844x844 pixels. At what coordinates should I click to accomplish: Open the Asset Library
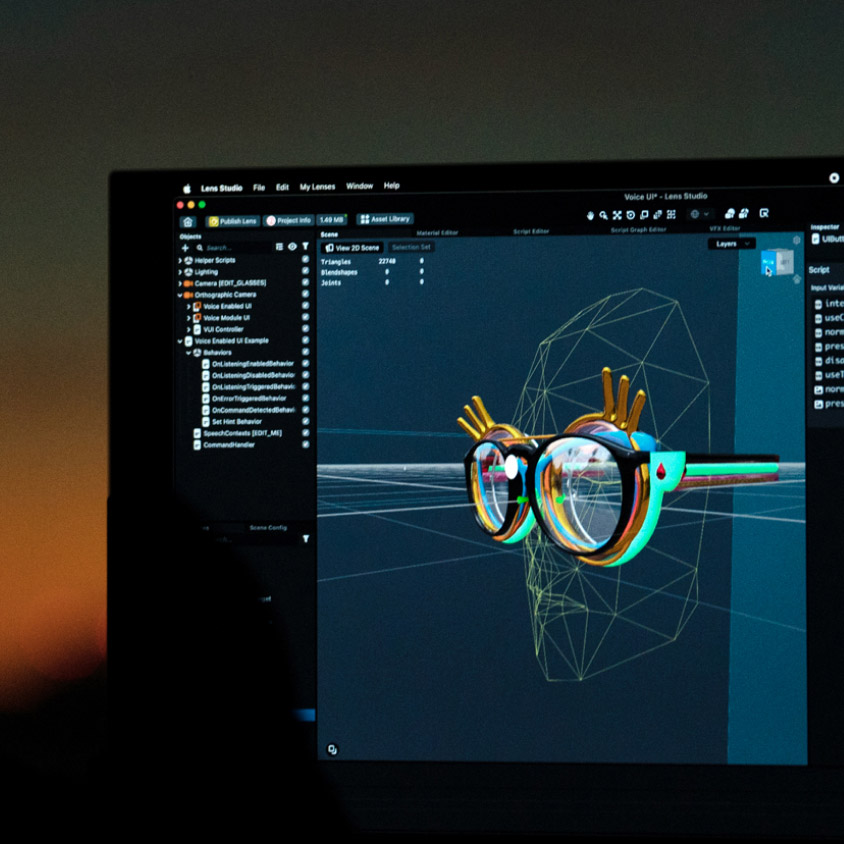[385, 219]
